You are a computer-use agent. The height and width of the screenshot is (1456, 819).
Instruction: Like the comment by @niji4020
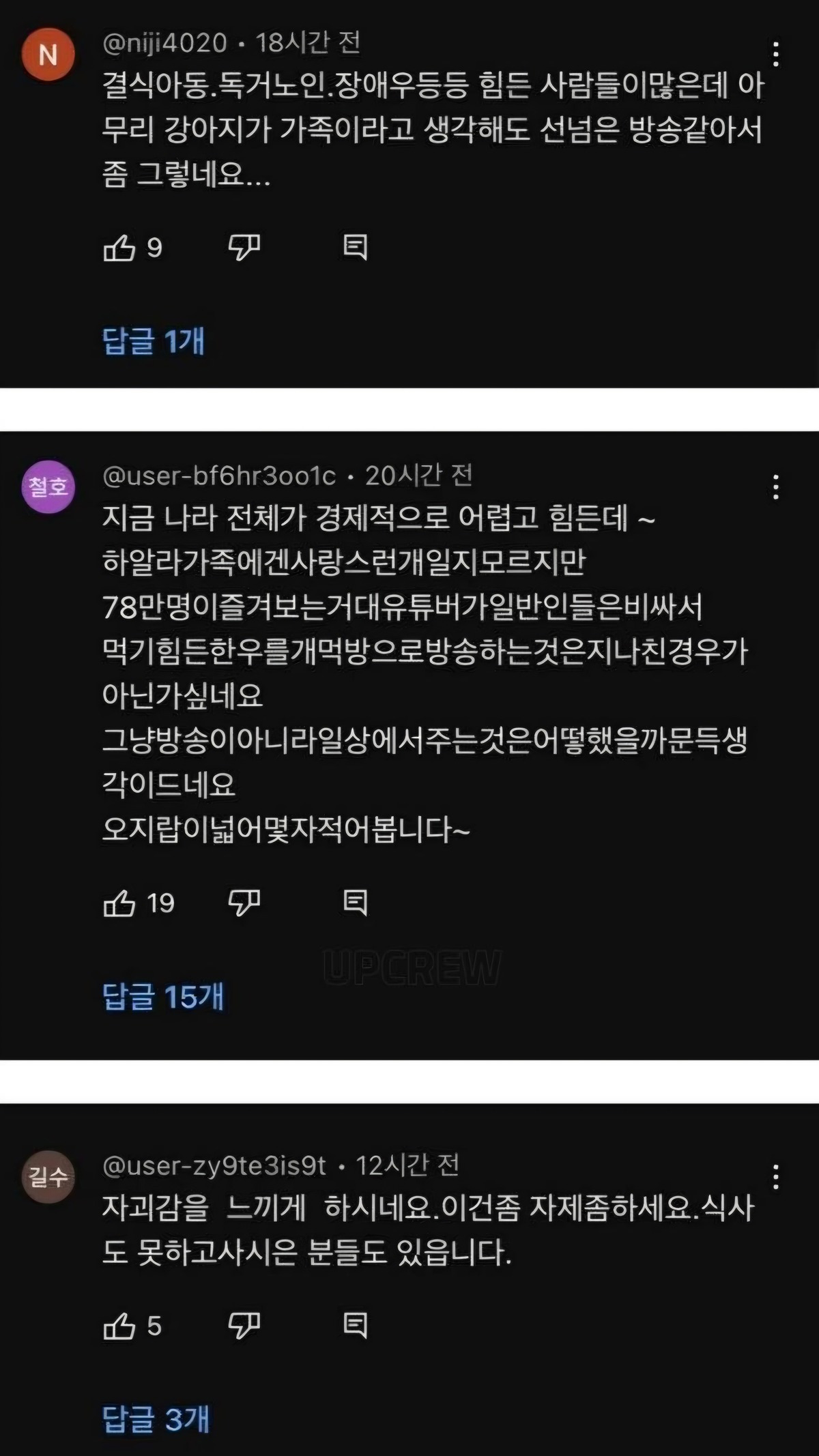click(x=119, y=248)
